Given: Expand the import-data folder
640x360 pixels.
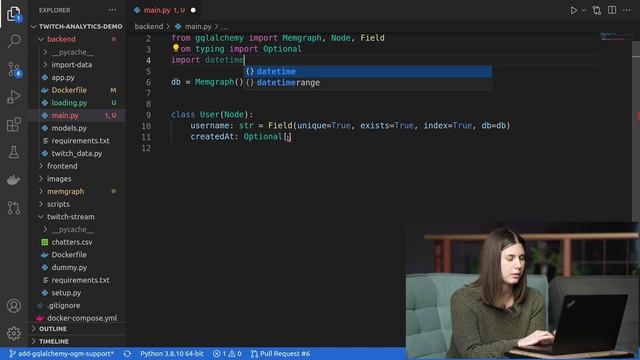Looking at the screenshot, I should [x=77, y=65].
